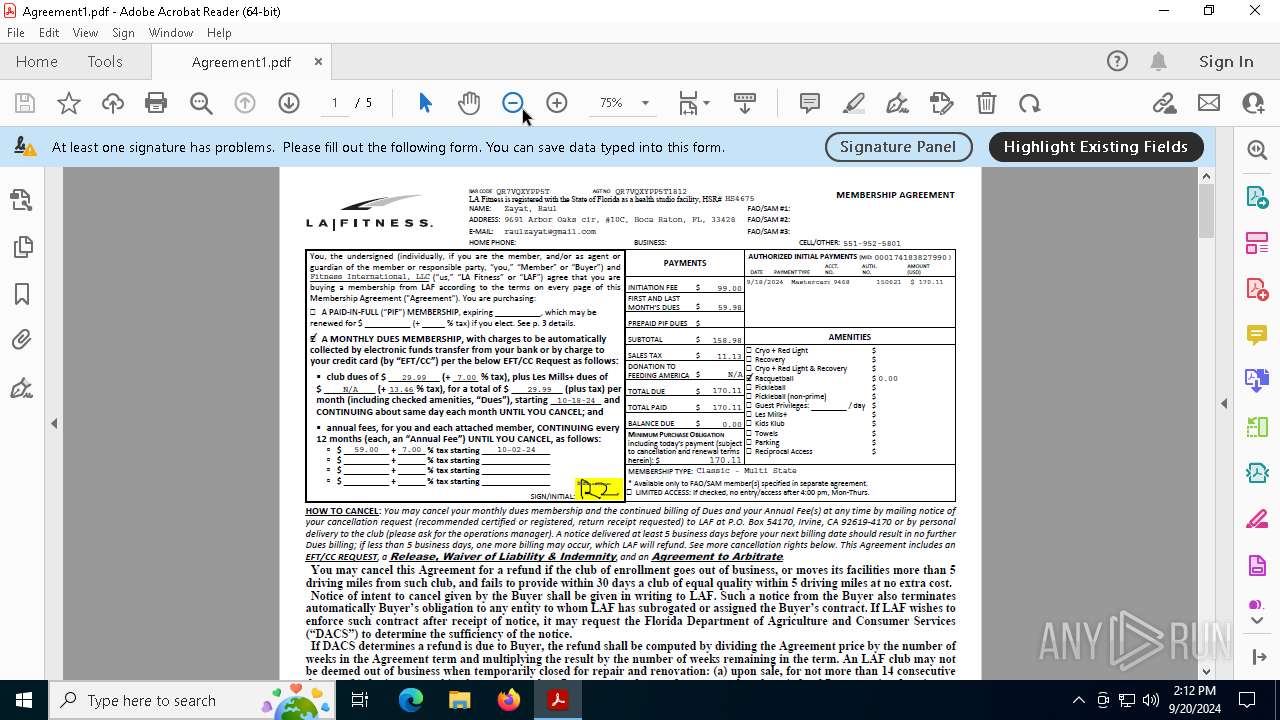Activate the hand pan tool
Image resolution: width=1280 pixels, height=720 pixels.
click(x=469, y=103)
